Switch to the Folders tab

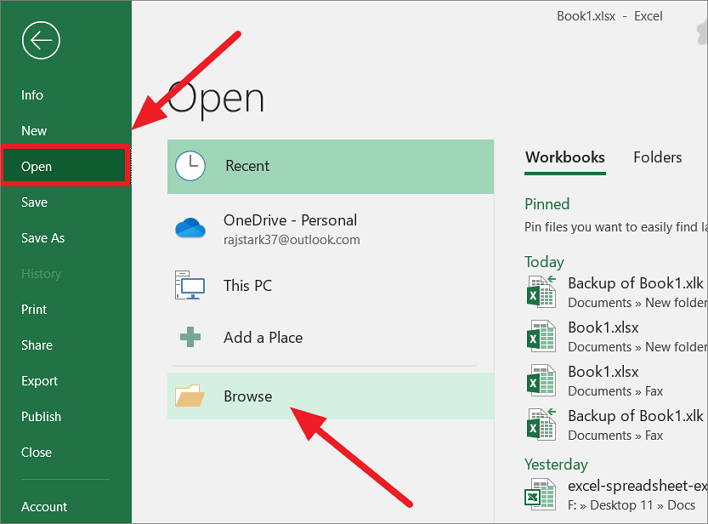(657, 157)
